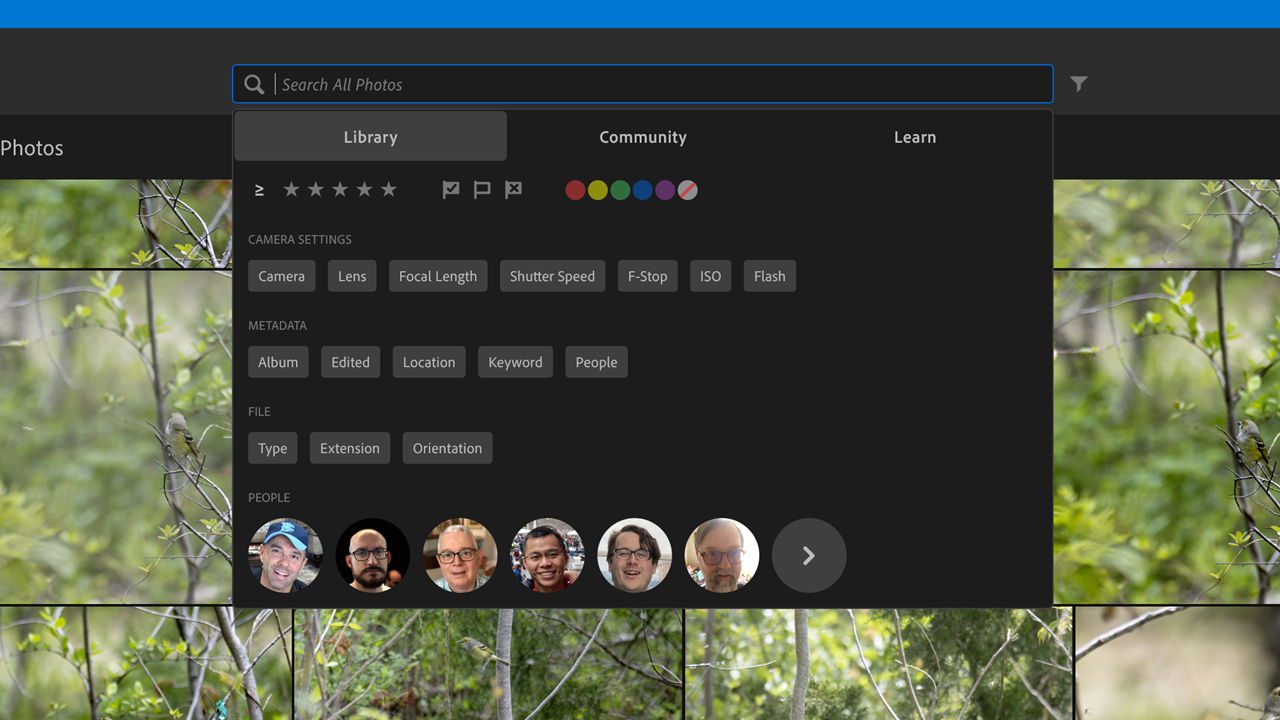Add the Lens search facet
Viewport: 1280px width, 720px height.
352,276
